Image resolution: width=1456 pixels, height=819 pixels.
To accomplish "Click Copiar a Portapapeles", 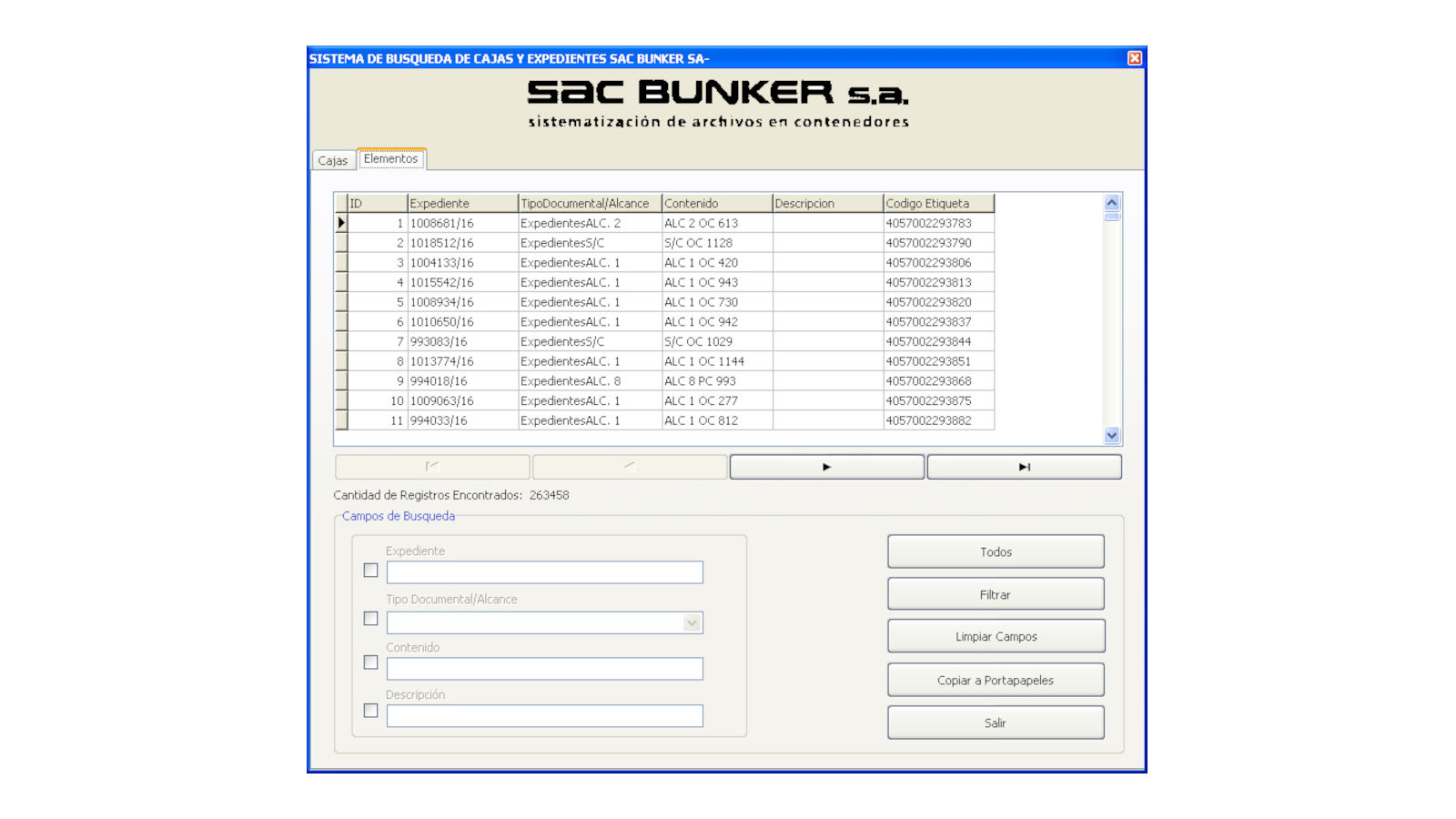I will click(x=996, y=681).
